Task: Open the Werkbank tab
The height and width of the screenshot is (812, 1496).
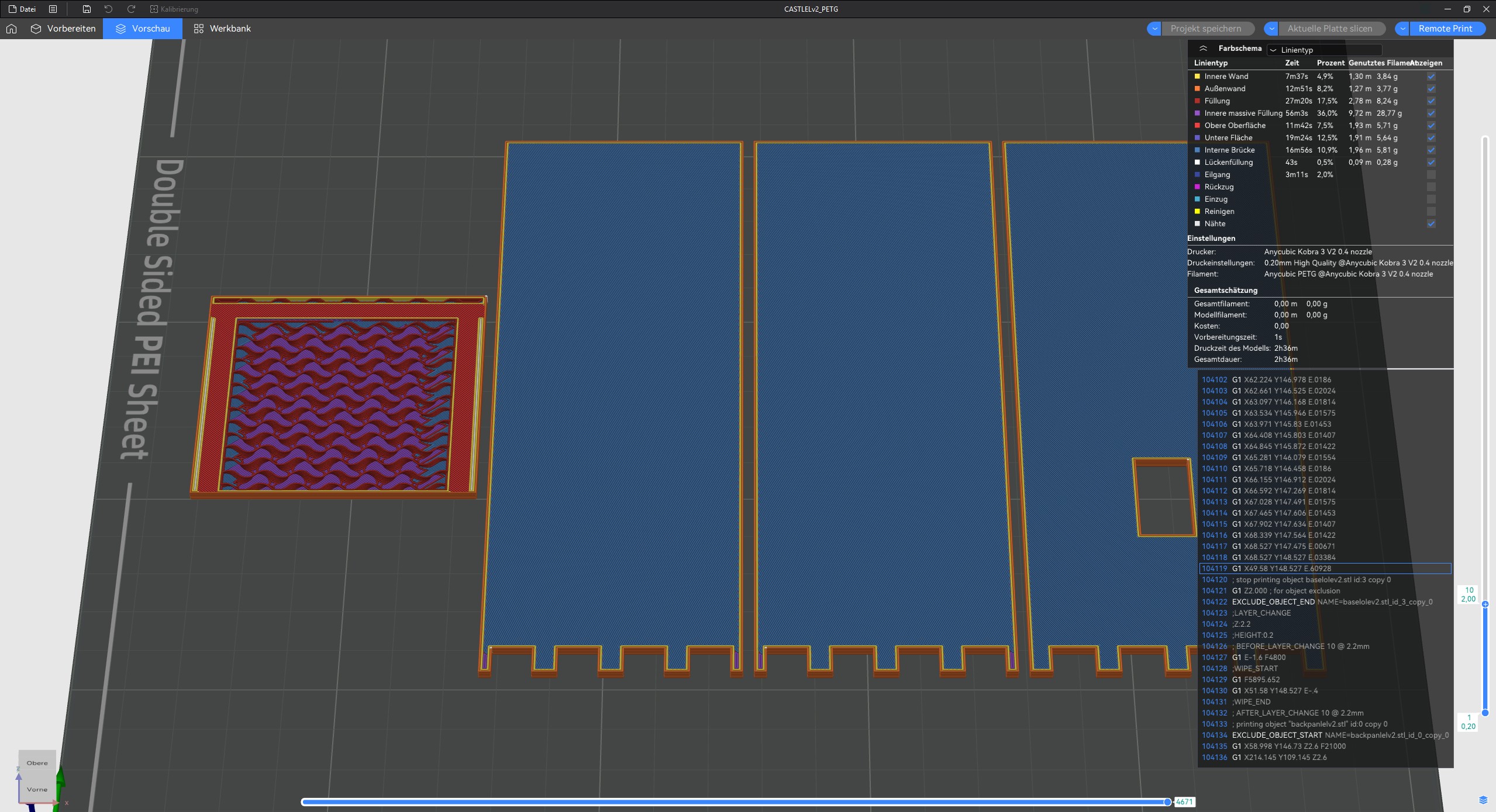Action: [x=222, y=29]
